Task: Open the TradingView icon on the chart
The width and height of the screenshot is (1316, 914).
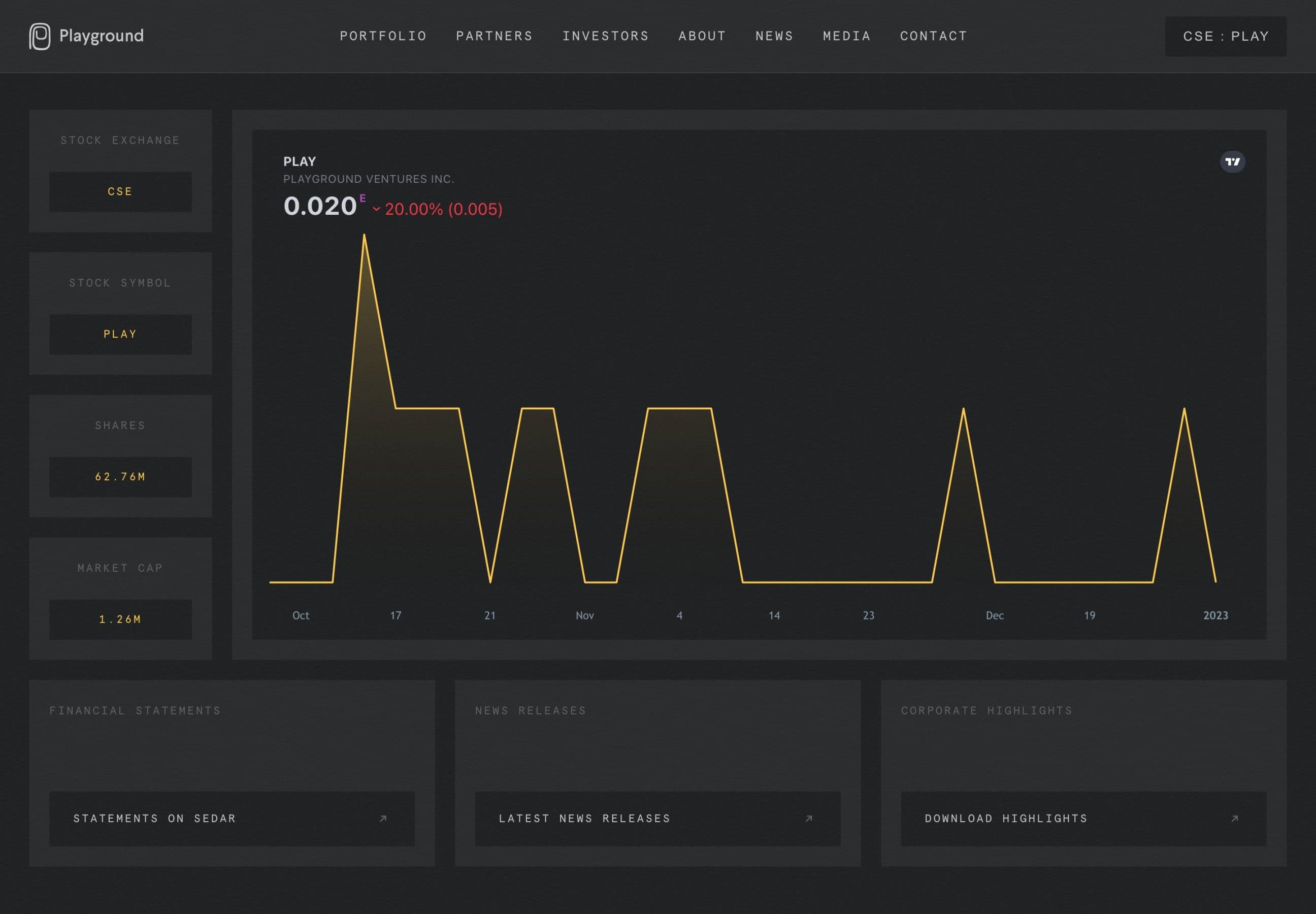Action: tap(1232, 162)
